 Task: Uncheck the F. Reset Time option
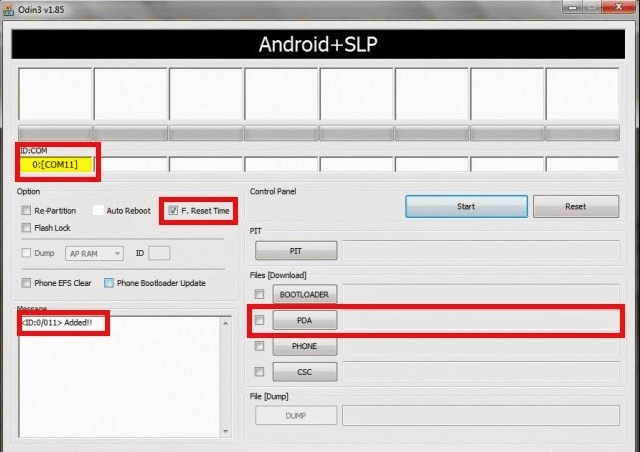tap(173, 210)
